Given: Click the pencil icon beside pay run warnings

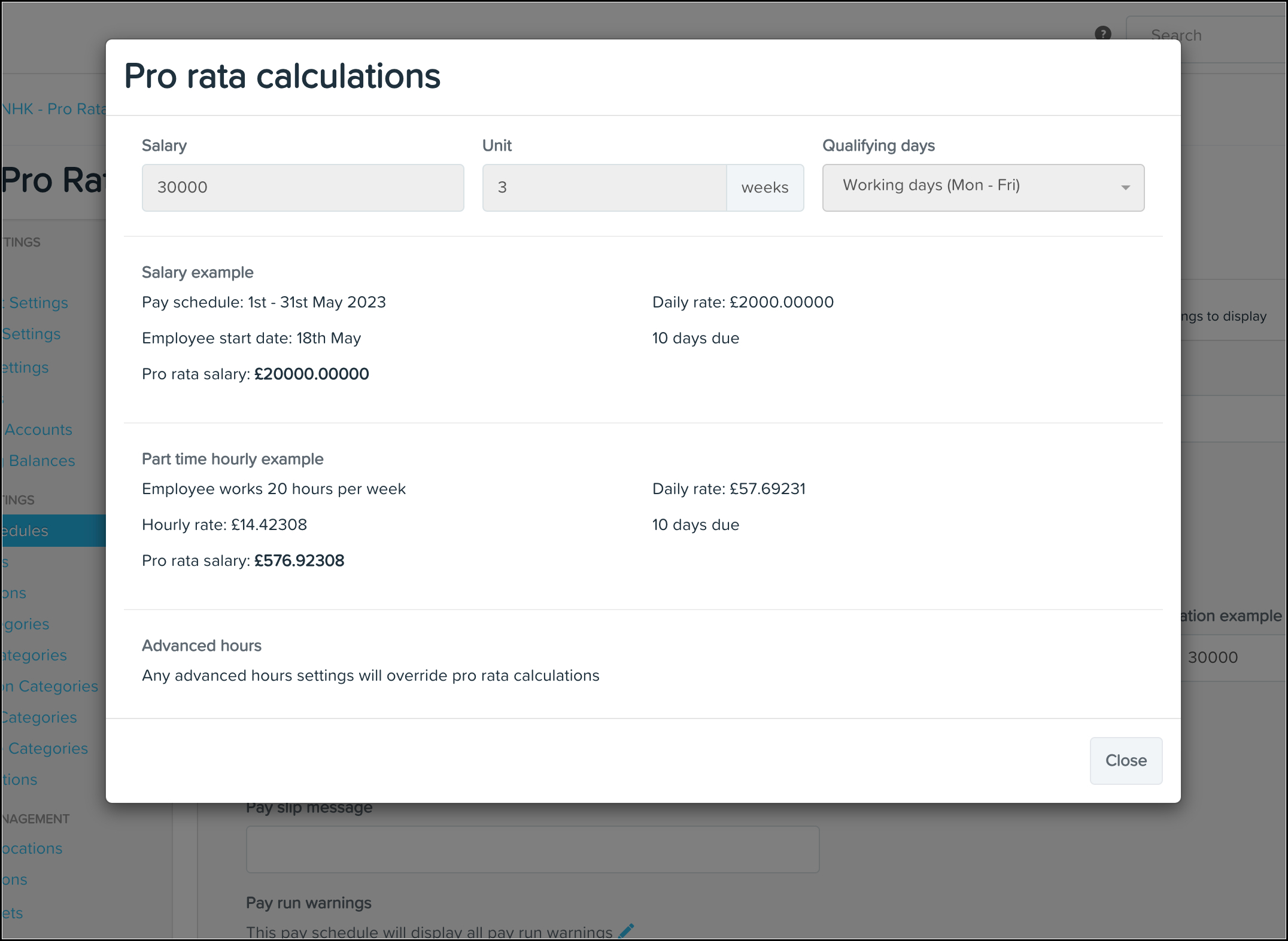Looking at the screenshot, I should [x=626, y=930].
